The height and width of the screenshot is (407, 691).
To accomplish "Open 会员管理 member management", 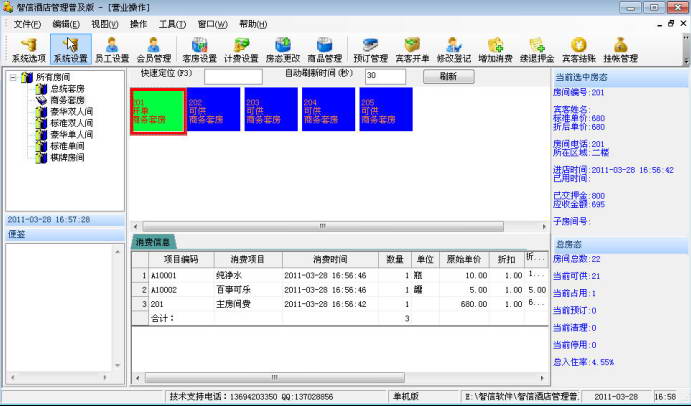I will tap(154, 50).
